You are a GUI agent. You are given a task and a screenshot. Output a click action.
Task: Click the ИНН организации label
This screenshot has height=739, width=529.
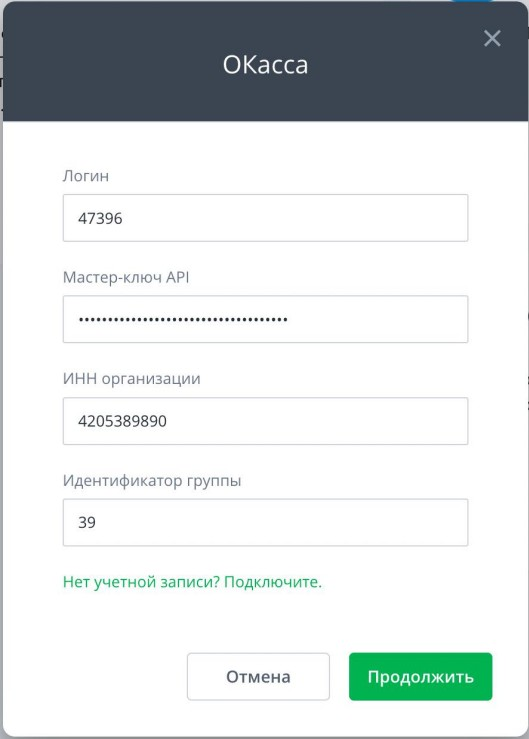132,379
